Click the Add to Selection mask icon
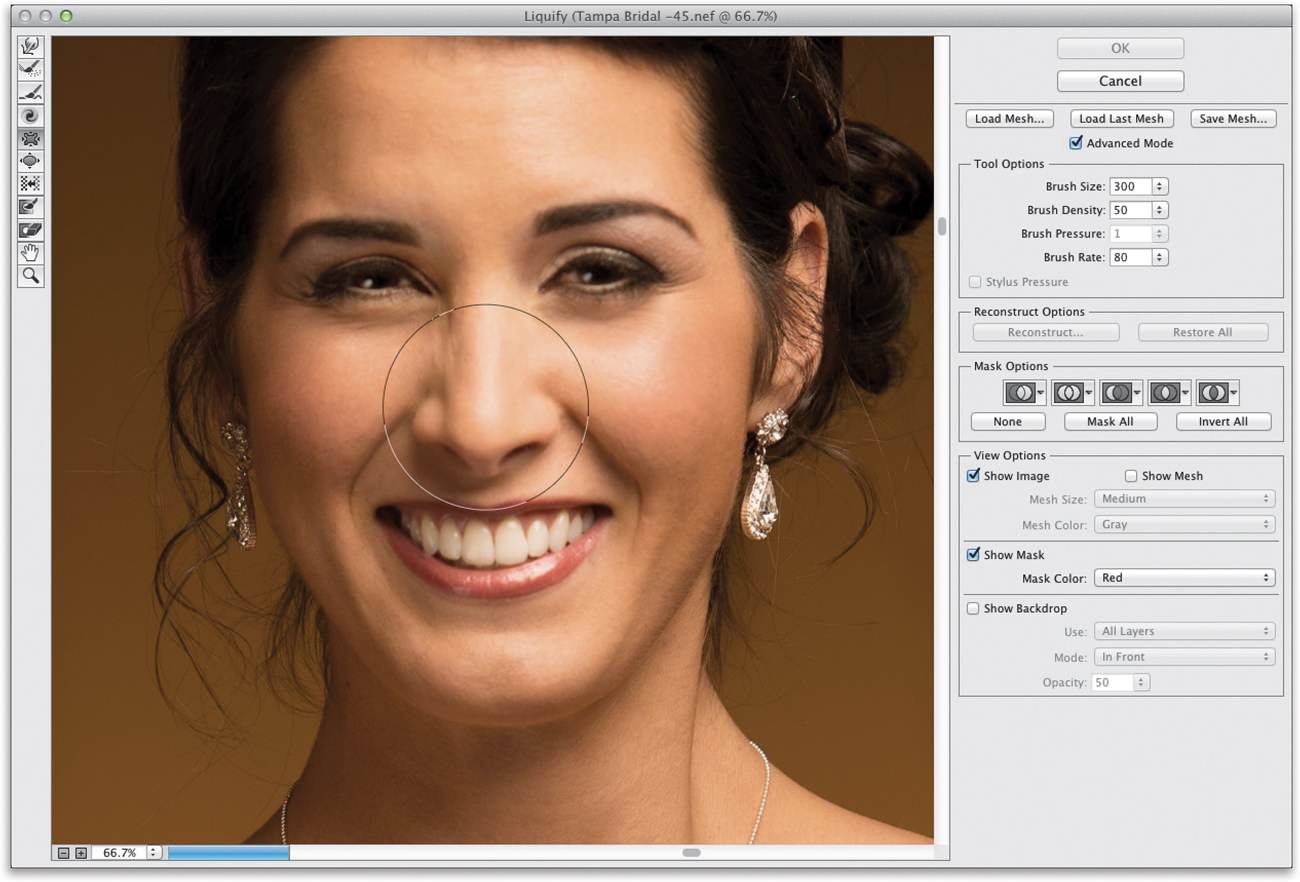This screenshot has height=882, width=1300. coord(1072,392)
